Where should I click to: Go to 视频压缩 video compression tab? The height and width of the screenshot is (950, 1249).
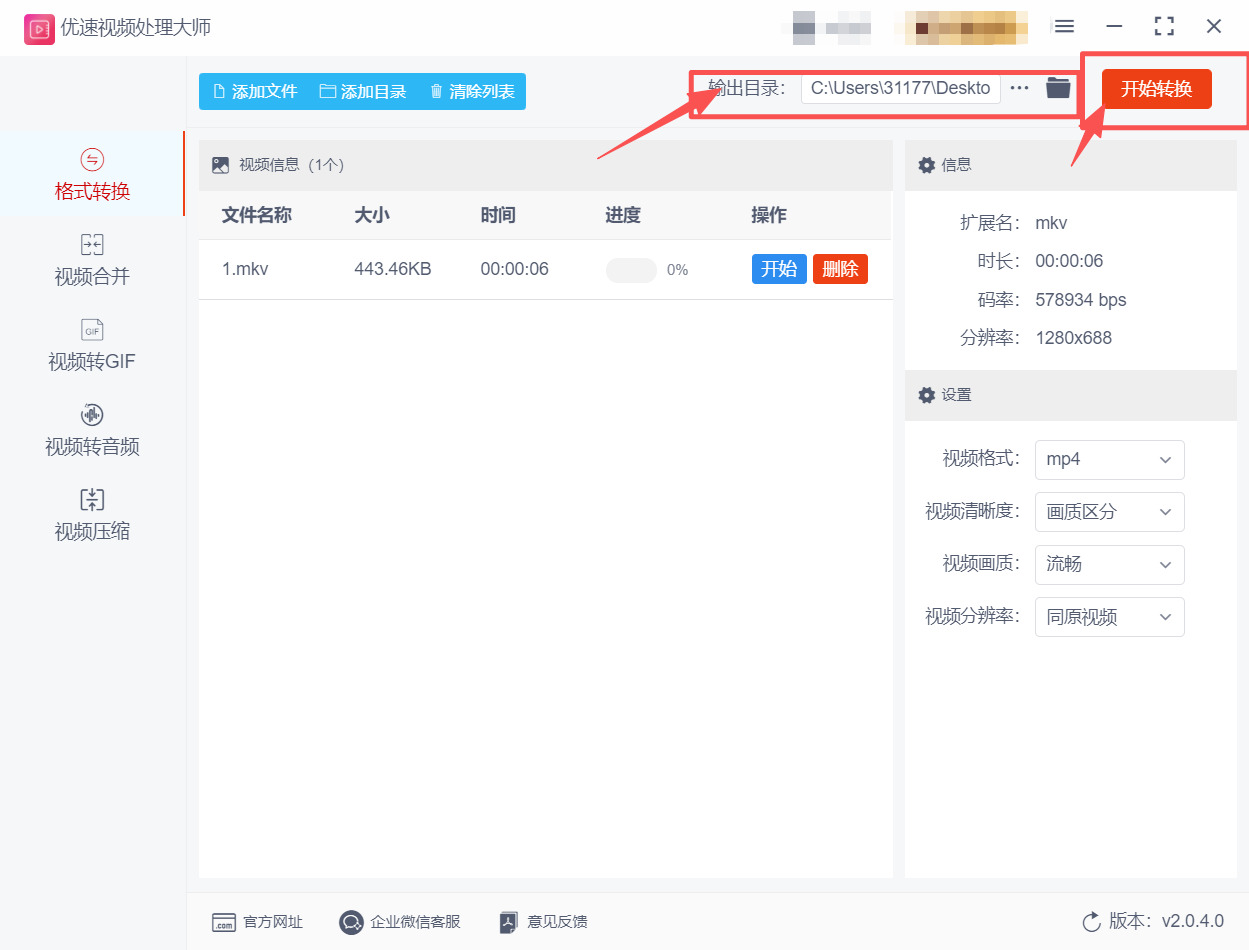pyautogui.click(x=92, y=515)
